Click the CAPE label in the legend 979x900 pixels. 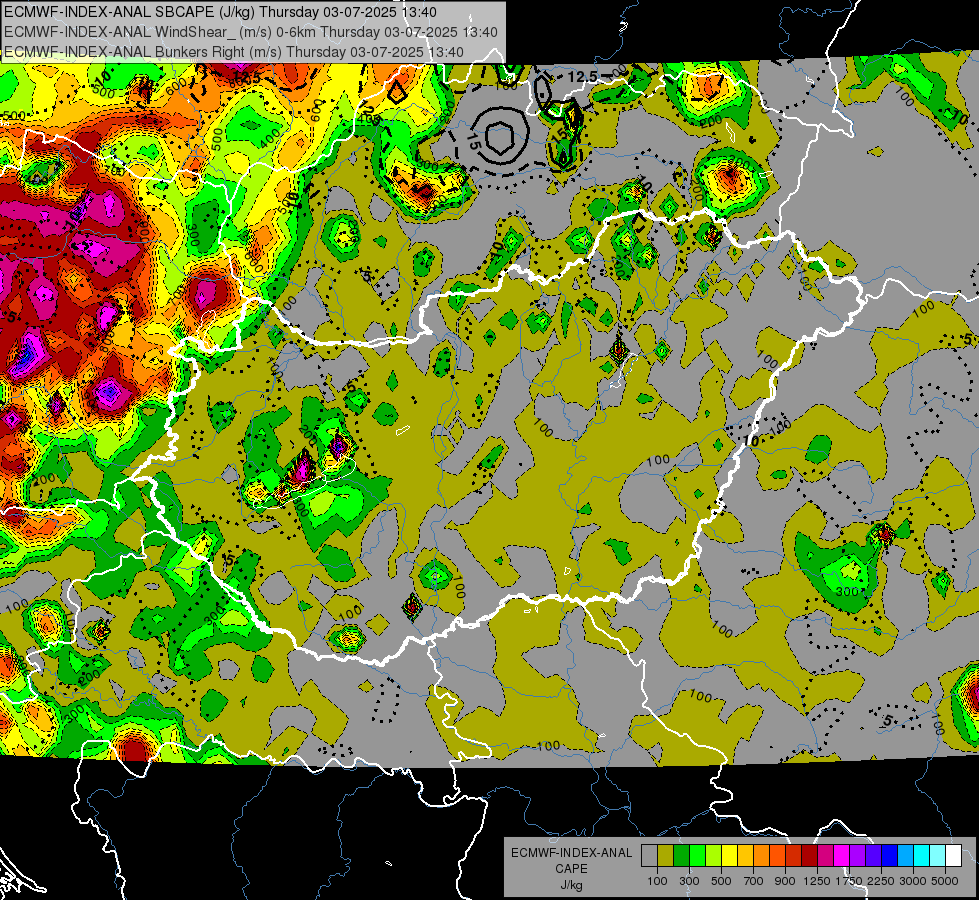point(571,869)
